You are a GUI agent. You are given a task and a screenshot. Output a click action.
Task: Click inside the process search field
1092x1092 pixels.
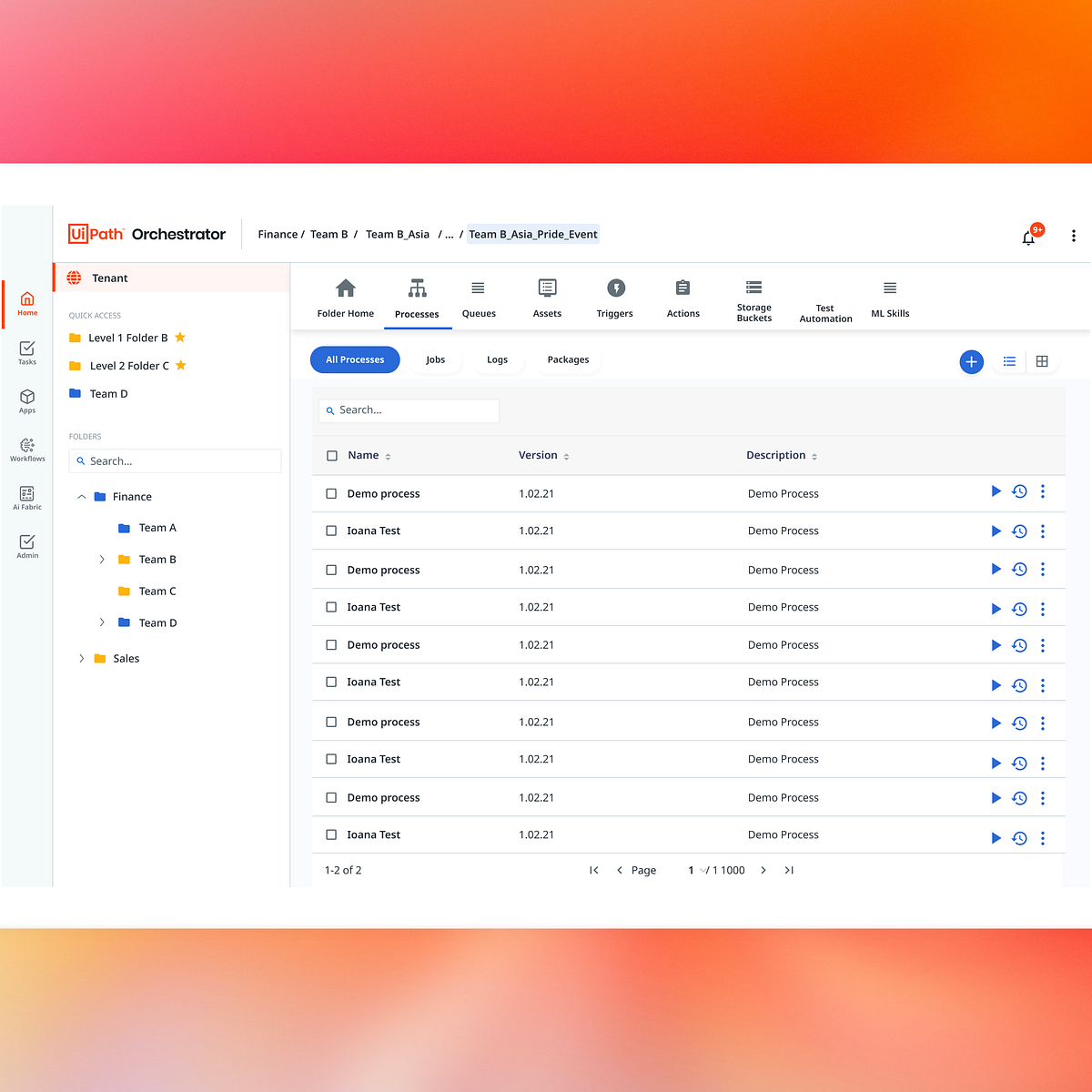point(408,410)
